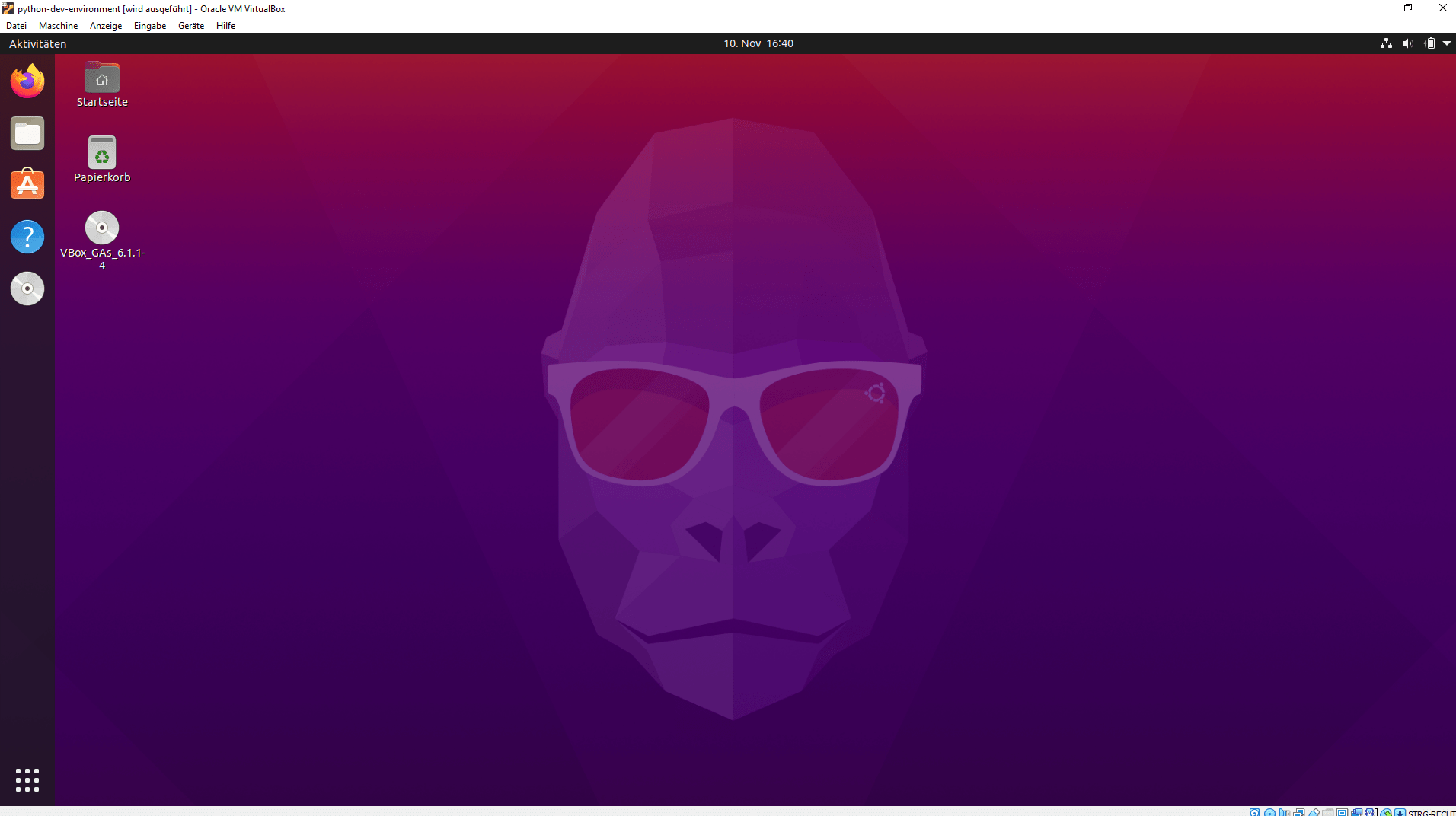The image size is (1456, 816).
Task: Open the Datei menu
Action: click(16, 26)
